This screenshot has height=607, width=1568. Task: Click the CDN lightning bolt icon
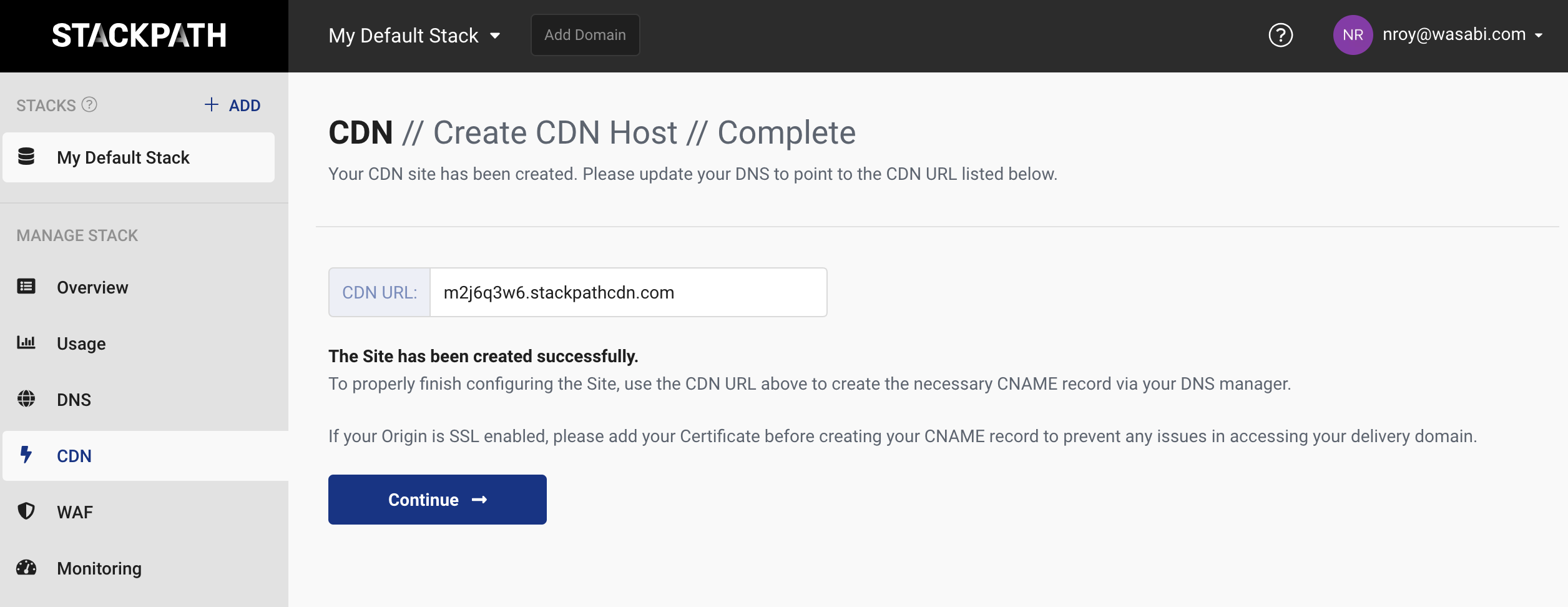point(26,455)
